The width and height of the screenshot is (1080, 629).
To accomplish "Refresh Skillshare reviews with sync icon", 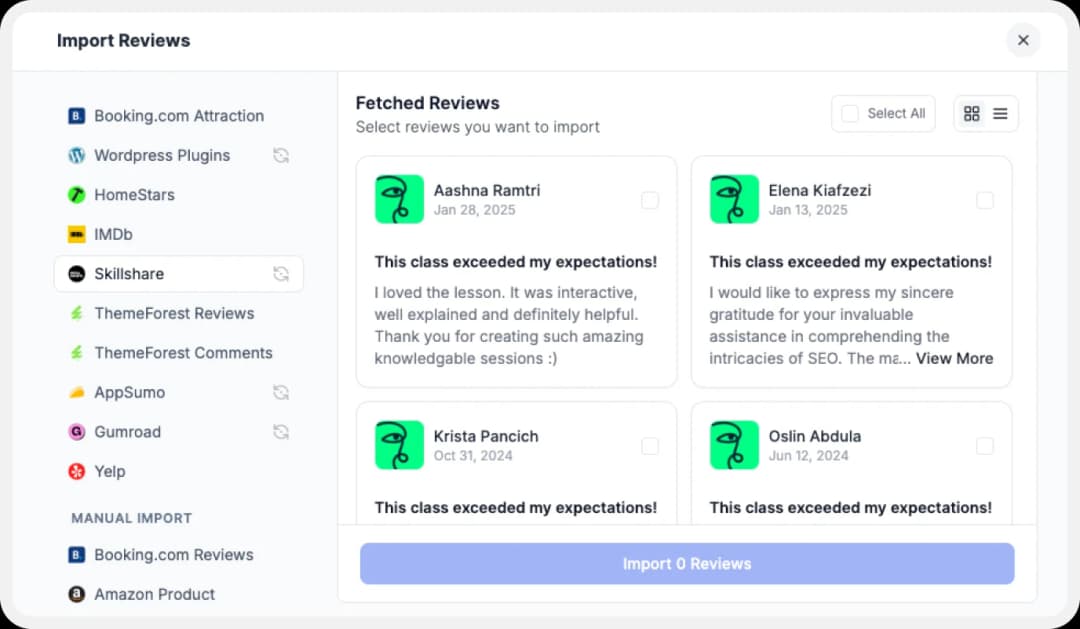I will click(281, 273).
